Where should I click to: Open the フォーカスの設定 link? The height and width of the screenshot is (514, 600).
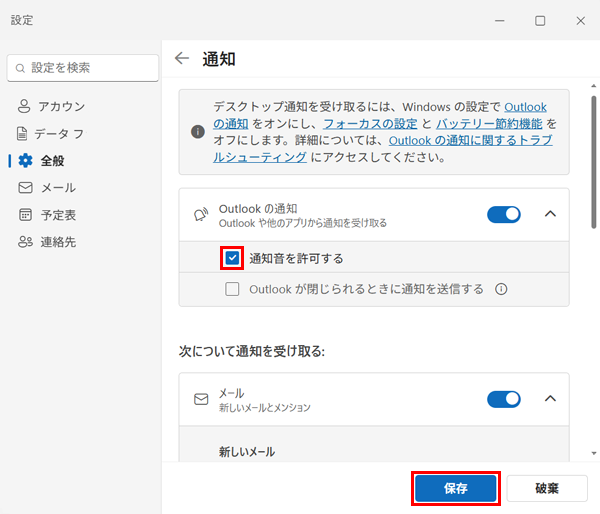370,124
